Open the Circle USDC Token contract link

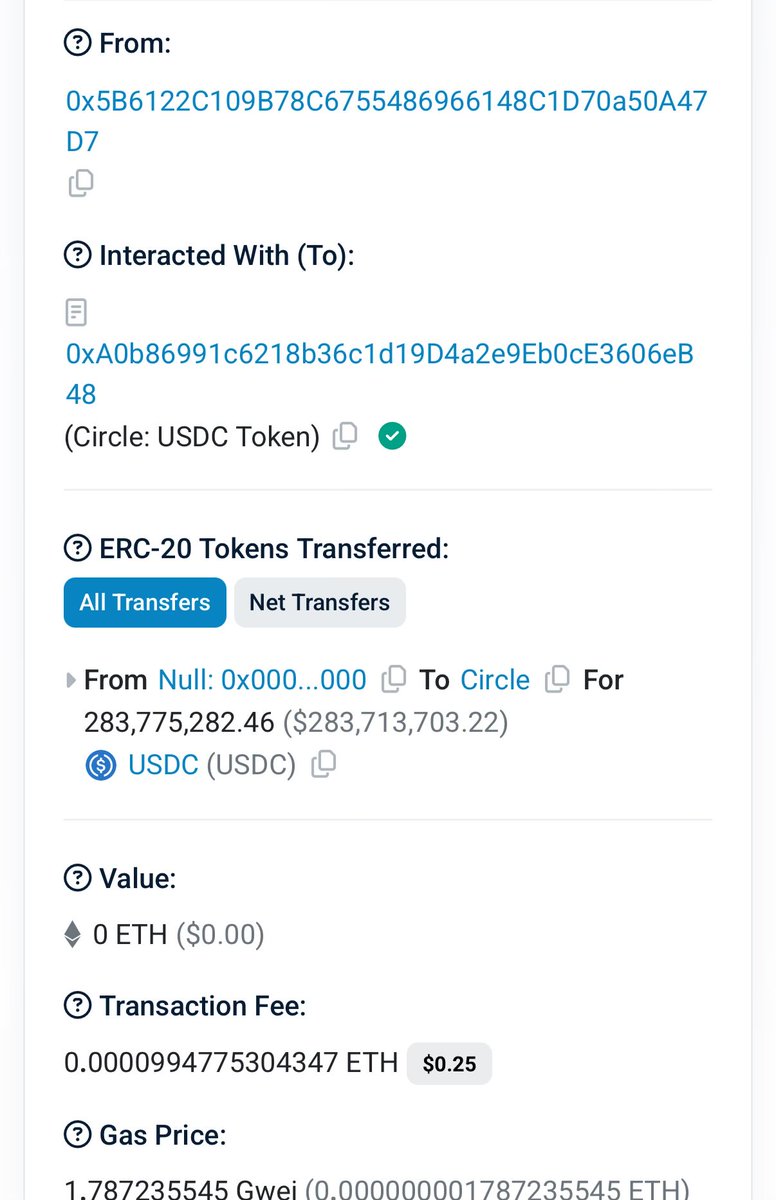point(387,353)
